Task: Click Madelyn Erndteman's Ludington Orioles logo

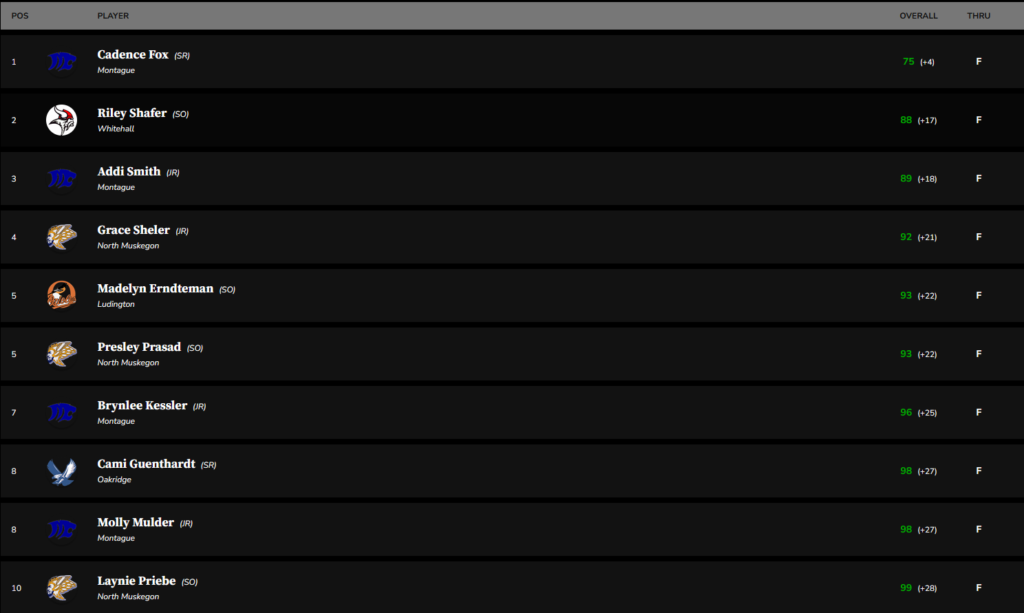Action: [62, 295]
